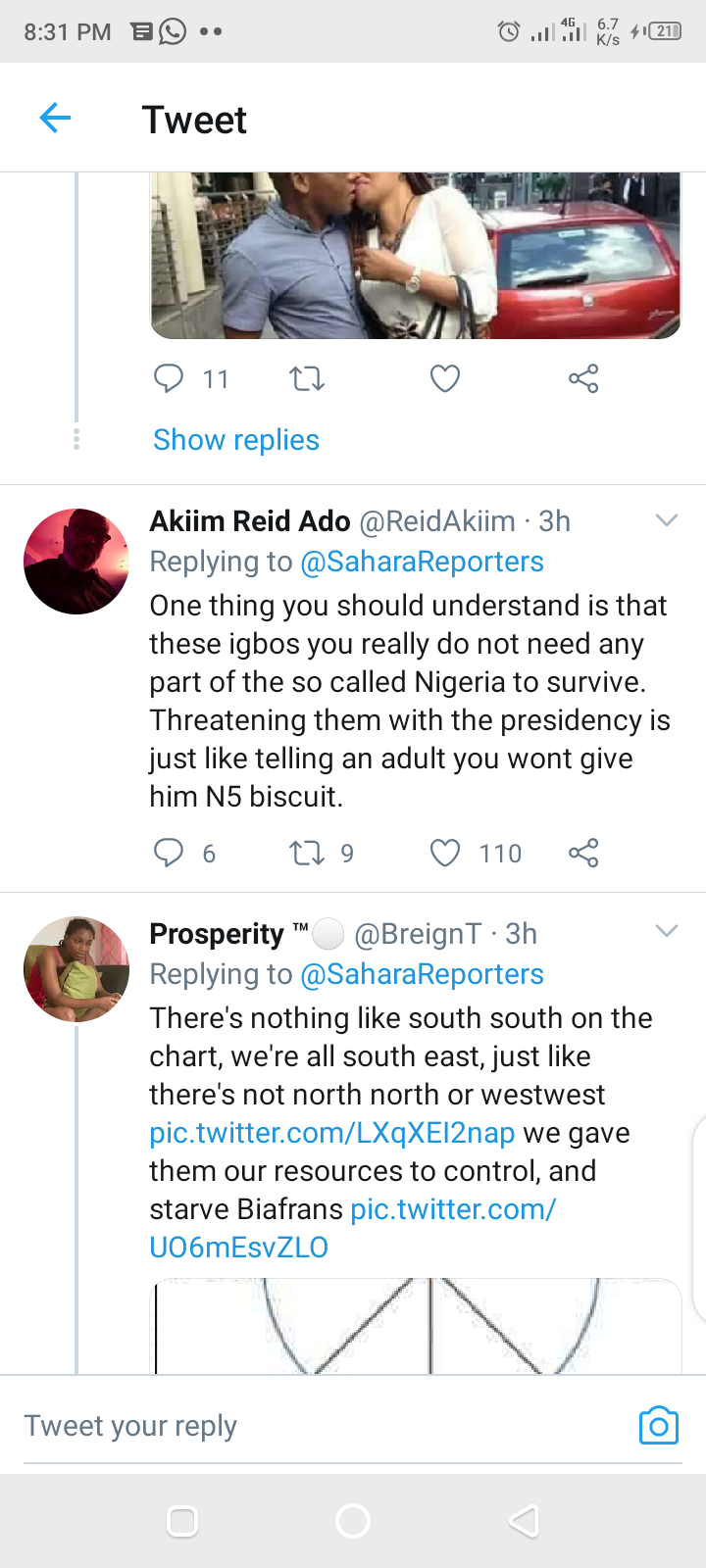Image resolution: width=706 pixels, height=1568 pixels.
Task: Expand options chevron on Prosperity's tweet
Action: coord(667,931)
